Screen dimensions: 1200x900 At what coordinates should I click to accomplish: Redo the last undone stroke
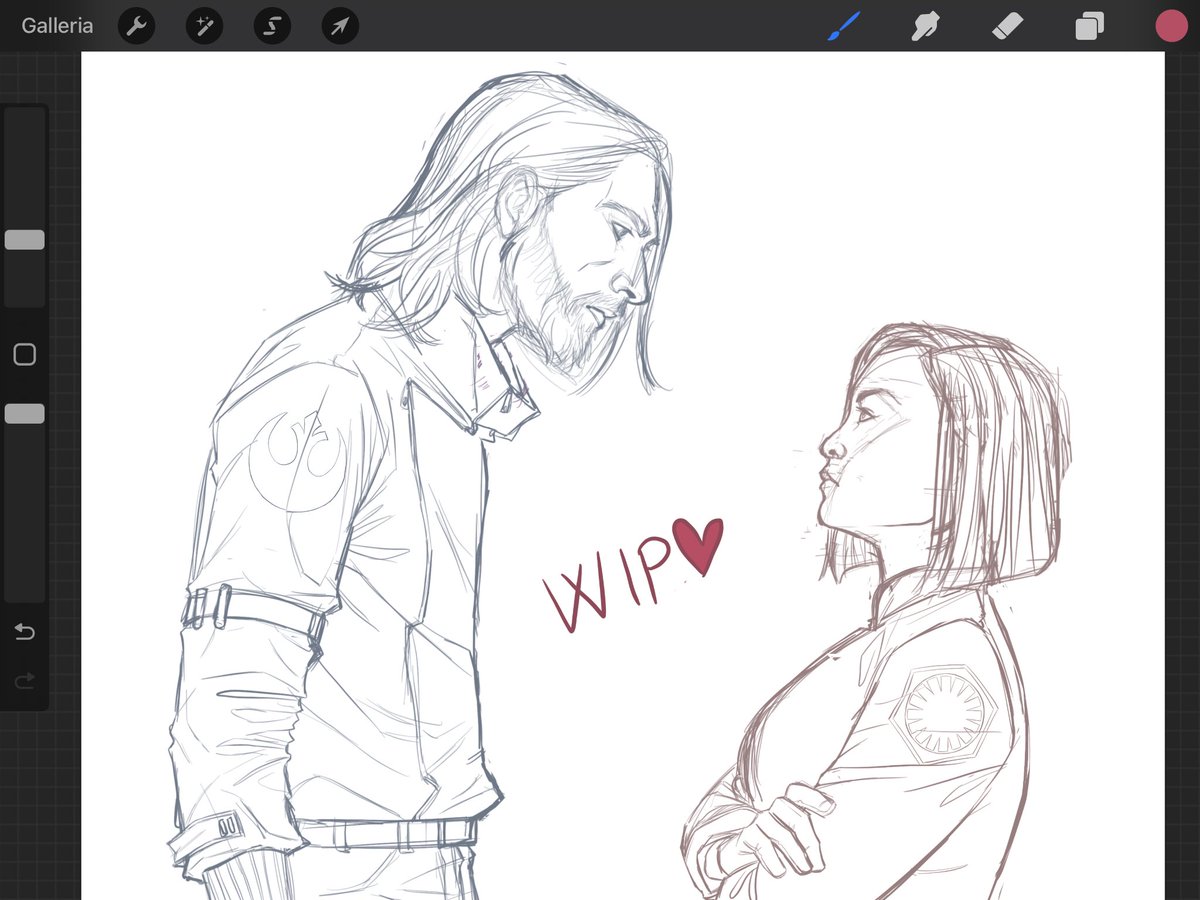(25, 681)
